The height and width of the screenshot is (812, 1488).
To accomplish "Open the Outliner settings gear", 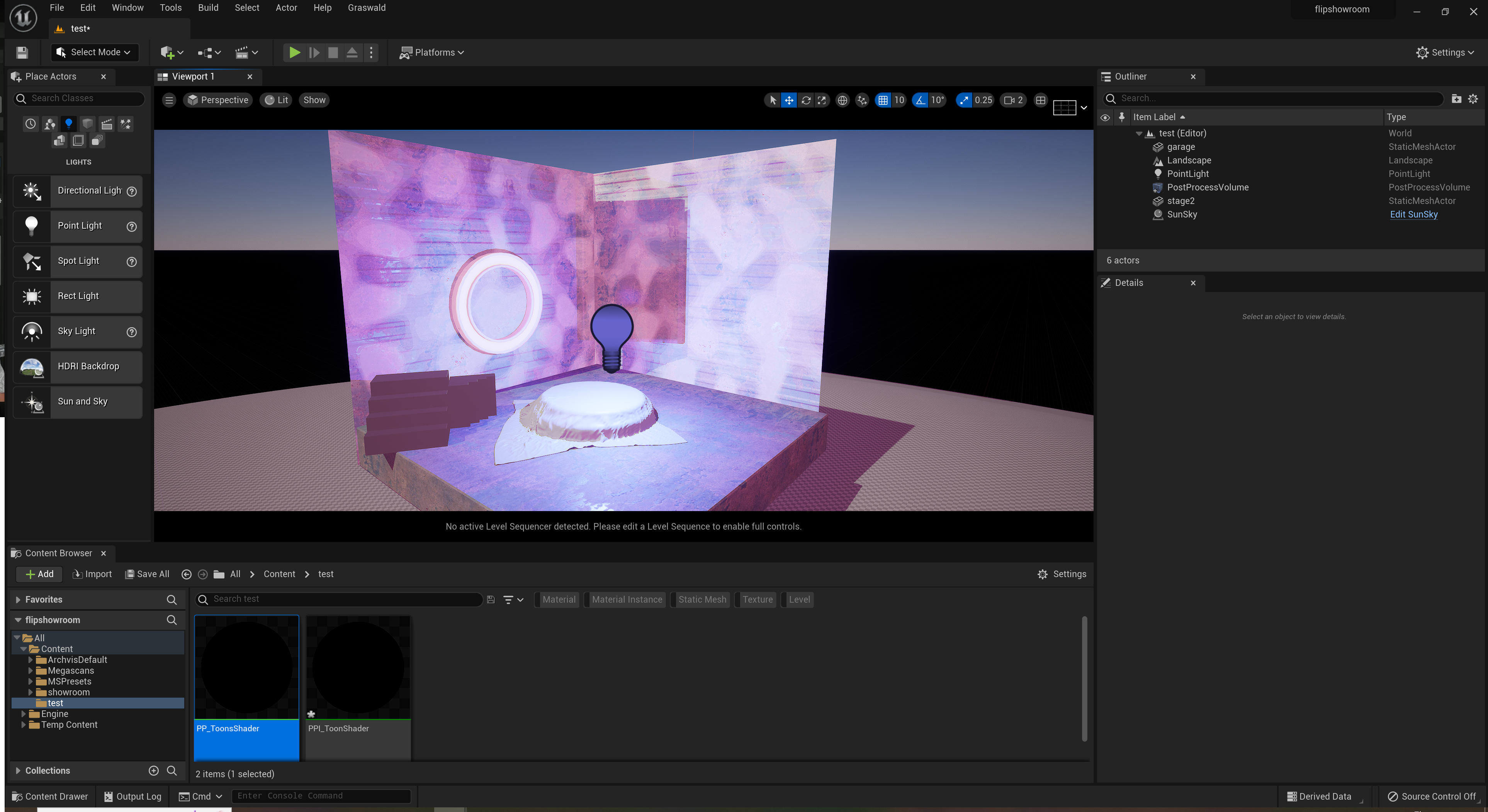I will tap(1473, 99).
